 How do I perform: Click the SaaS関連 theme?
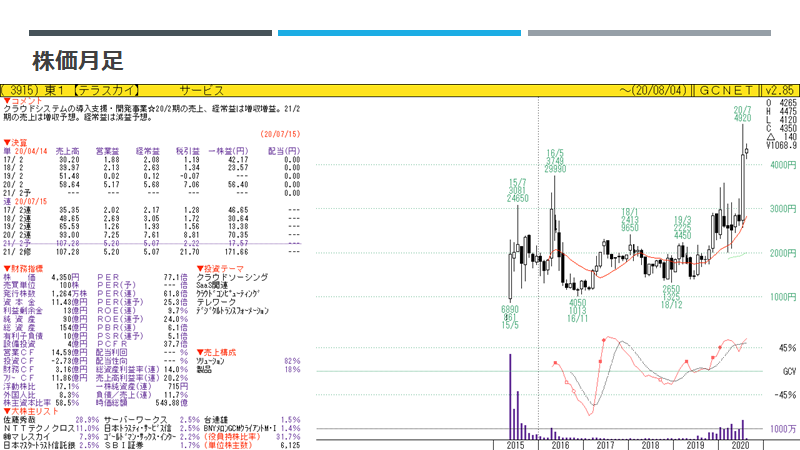point(212,286)
